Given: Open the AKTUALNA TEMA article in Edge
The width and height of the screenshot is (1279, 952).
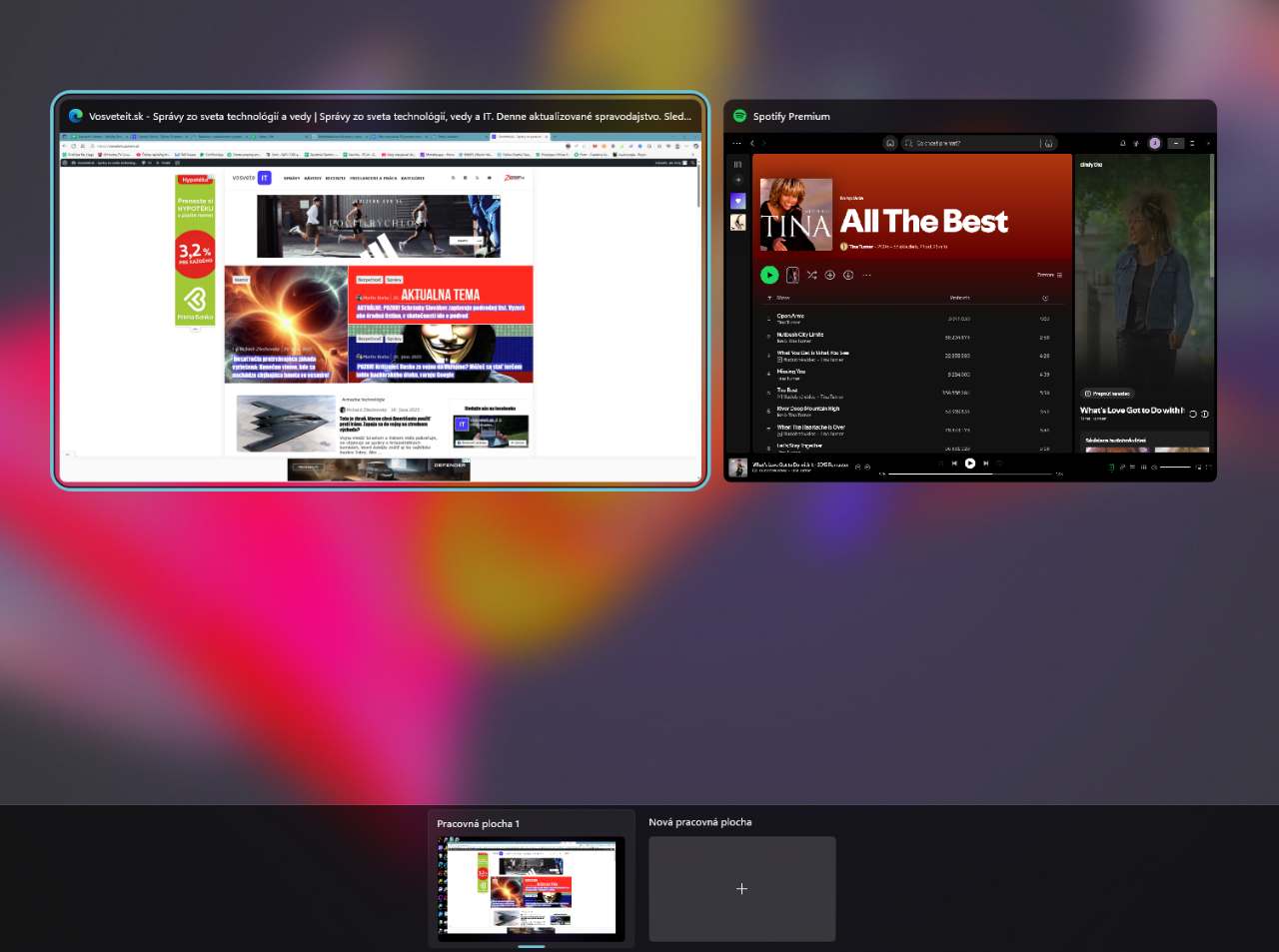Looking at the screenshot, I should point(441,294).
